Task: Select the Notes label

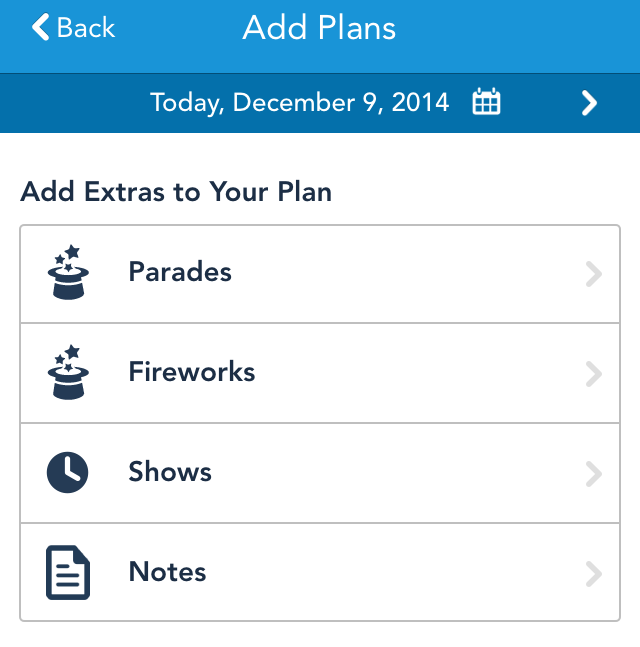Action: pyautogui.click(x=167, y=572)
